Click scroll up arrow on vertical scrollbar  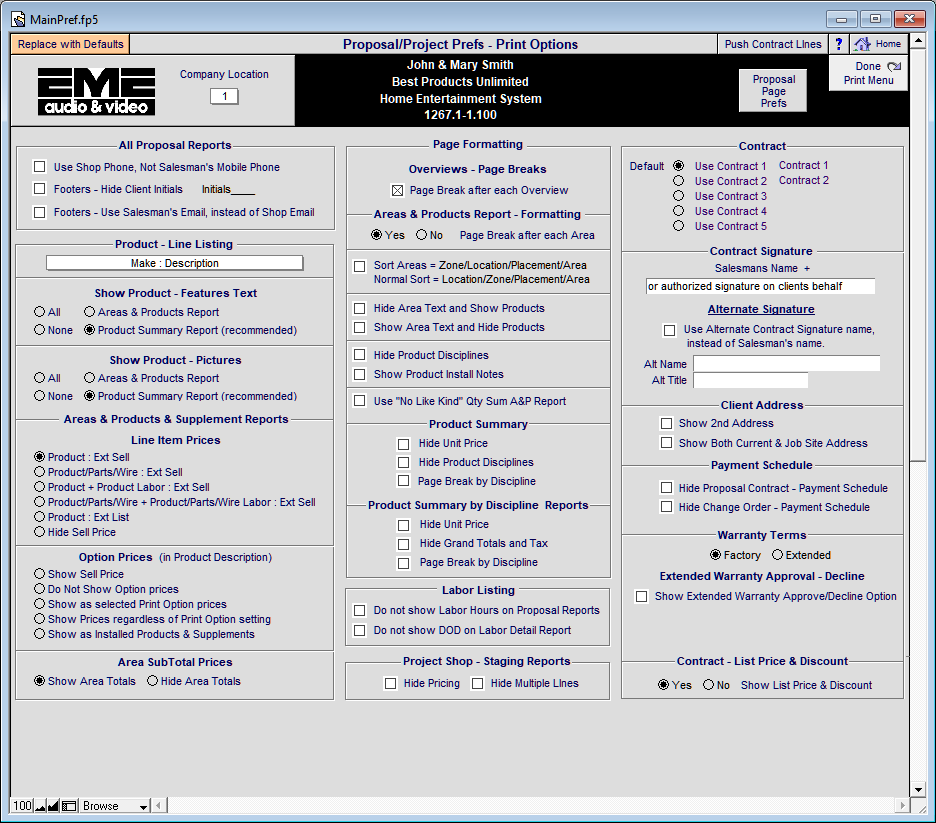918,41
